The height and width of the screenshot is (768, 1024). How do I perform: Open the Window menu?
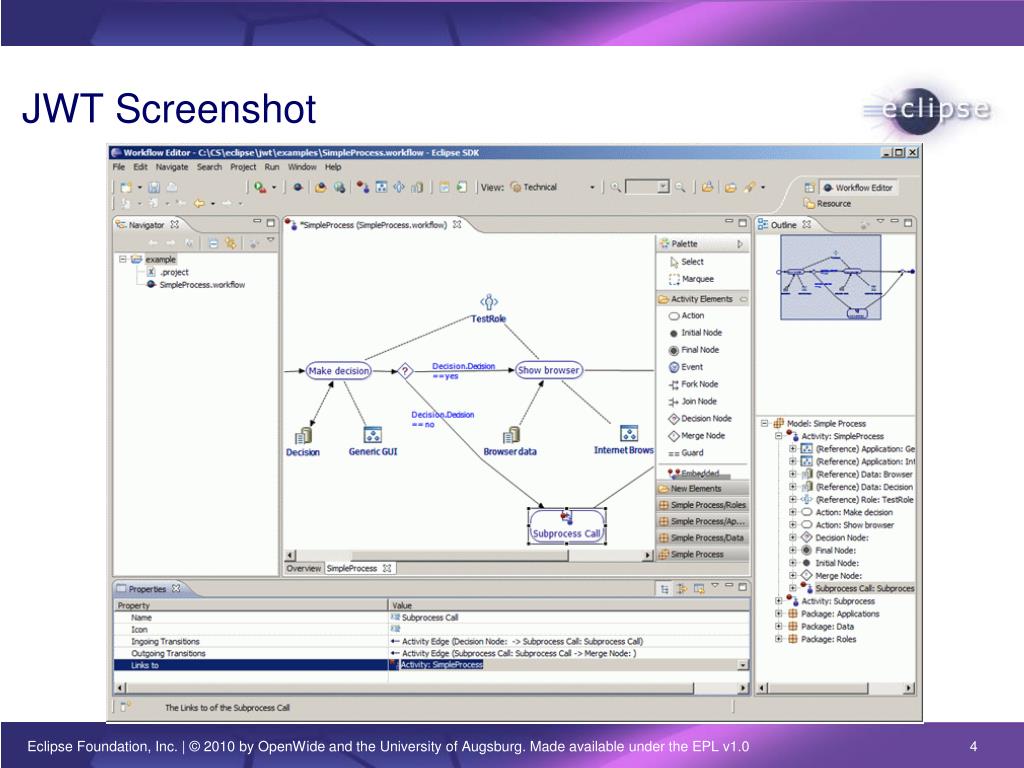[x=302, y=167]
